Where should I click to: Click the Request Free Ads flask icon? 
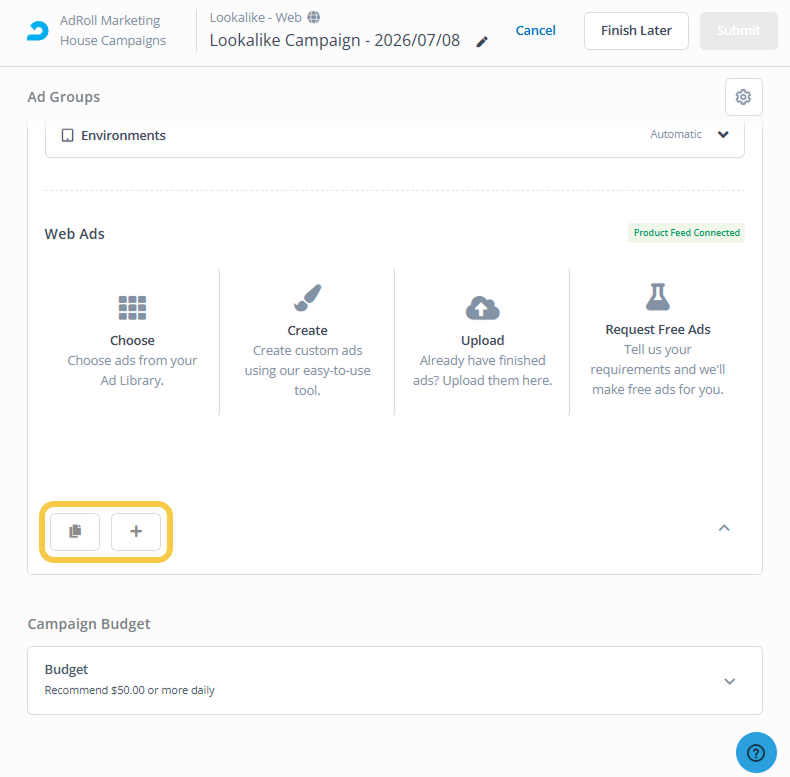657,296
